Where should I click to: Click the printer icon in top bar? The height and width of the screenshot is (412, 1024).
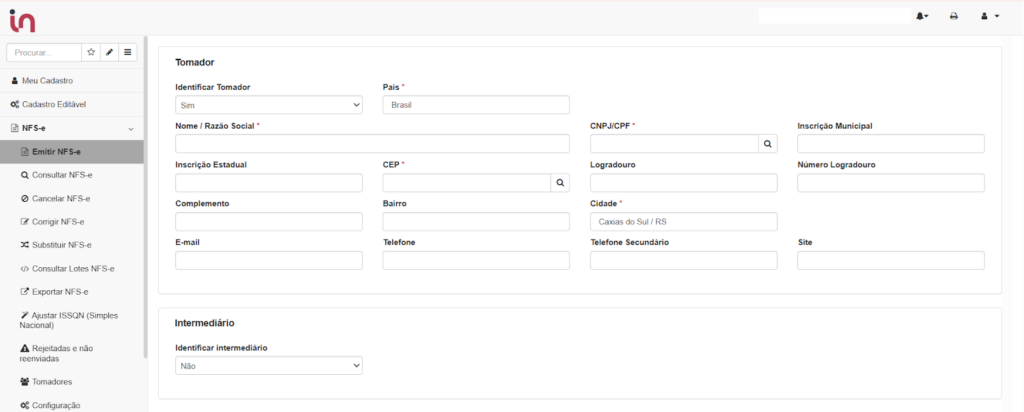point(954,16)
